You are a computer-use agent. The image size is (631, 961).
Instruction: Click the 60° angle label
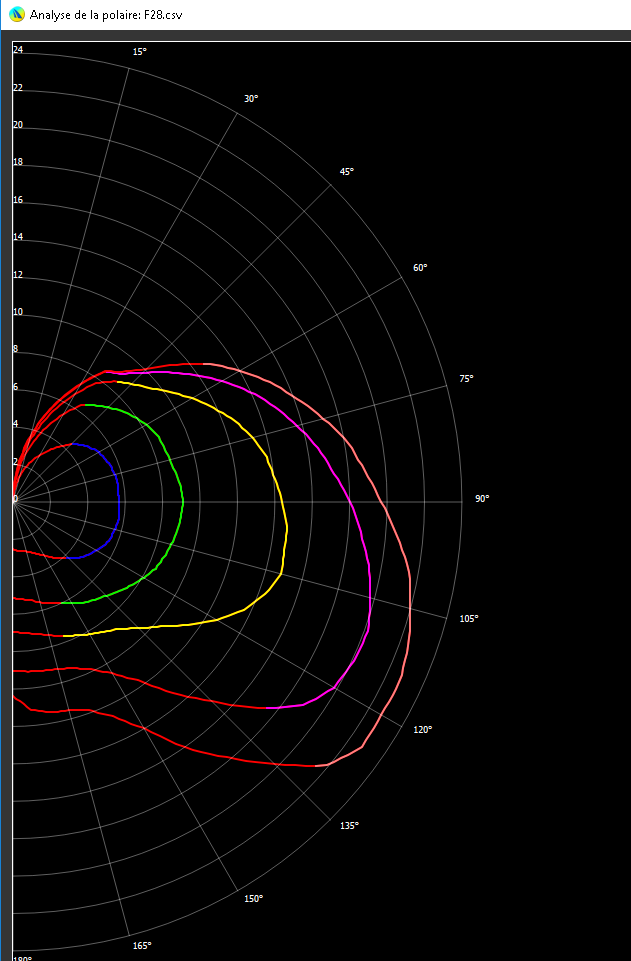420,268
